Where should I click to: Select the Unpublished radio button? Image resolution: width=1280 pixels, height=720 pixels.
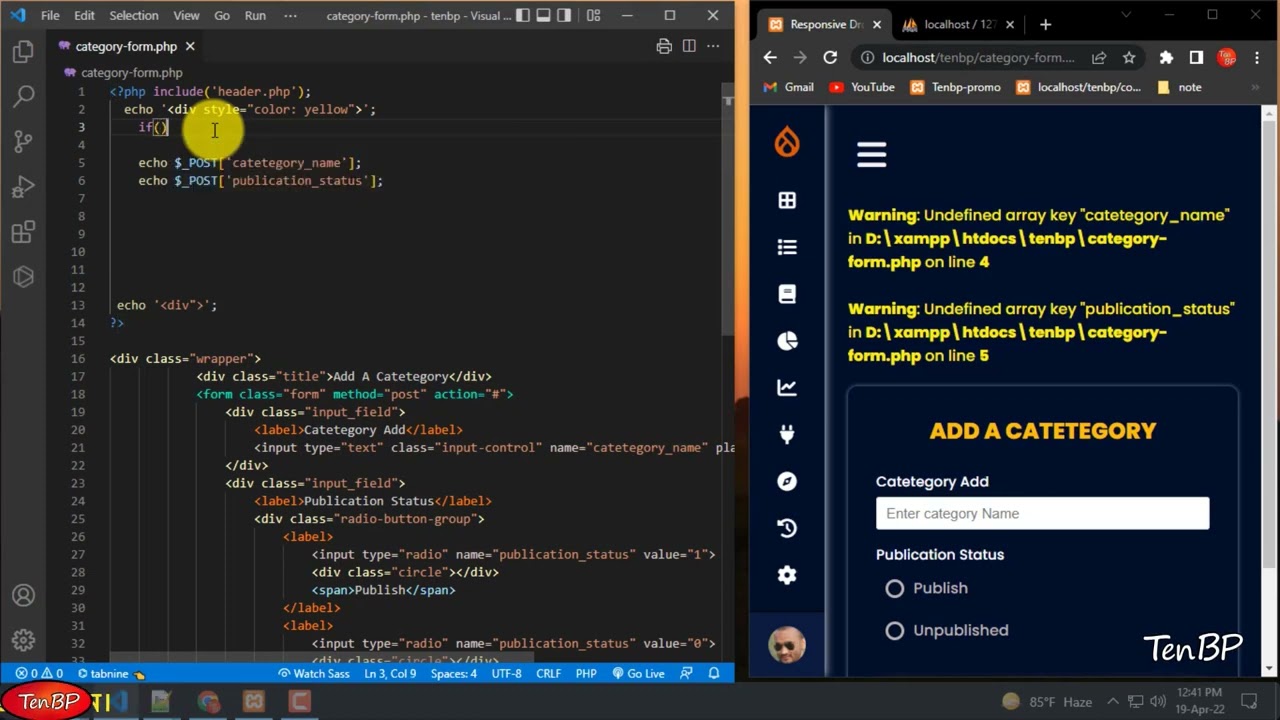[x=894, y=630]
